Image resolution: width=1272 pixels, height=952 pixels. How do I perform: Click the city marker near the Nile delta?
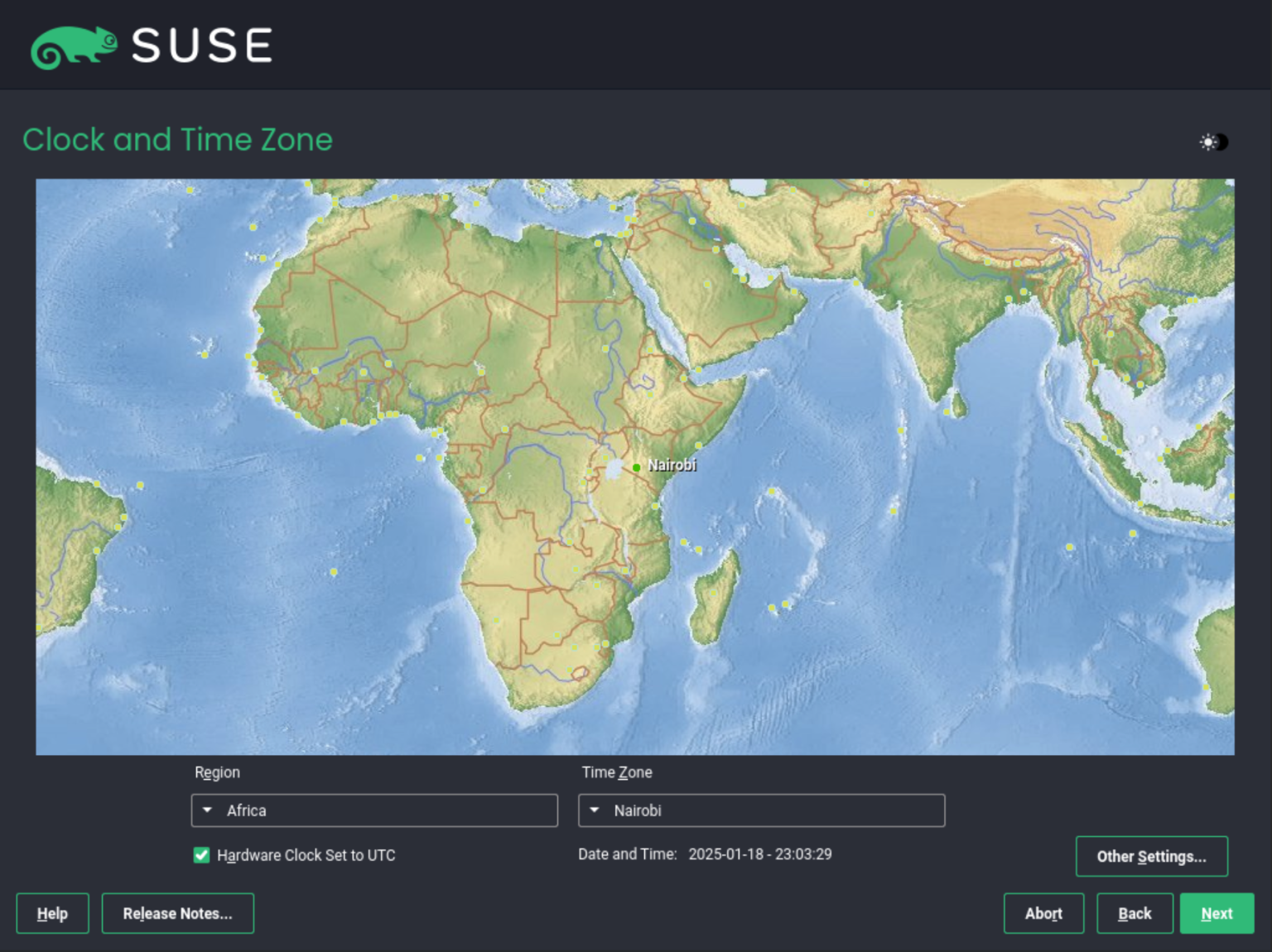[598, 243]
